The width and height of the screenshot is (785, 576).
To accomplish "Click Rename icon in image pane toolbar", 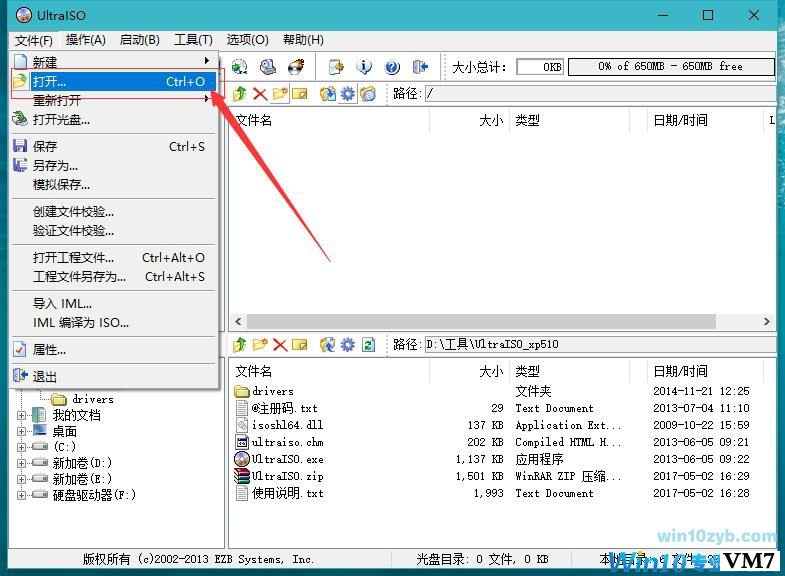I will point(300,94).
